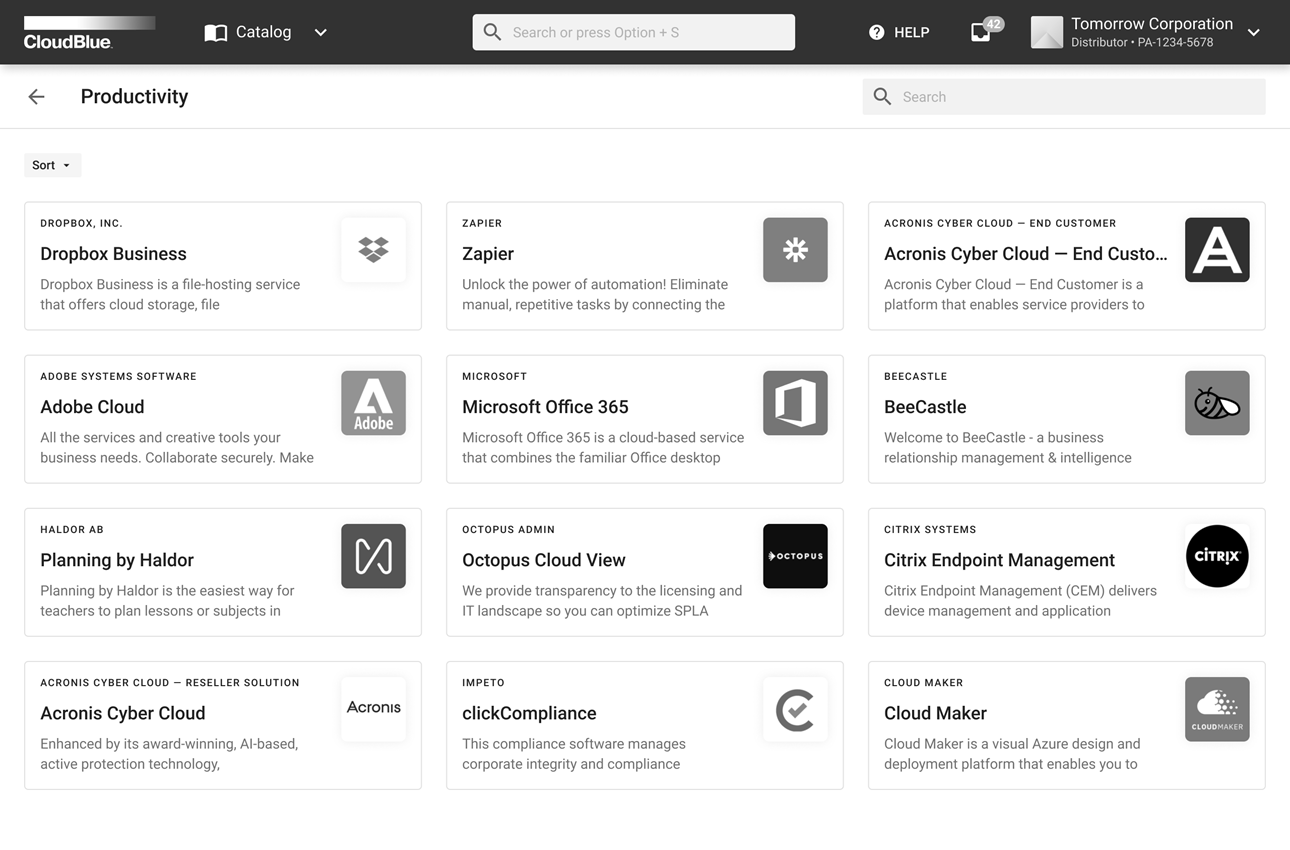Click the Planning by Haldor logo
The image size is (1290, 850).
[373, 556]
